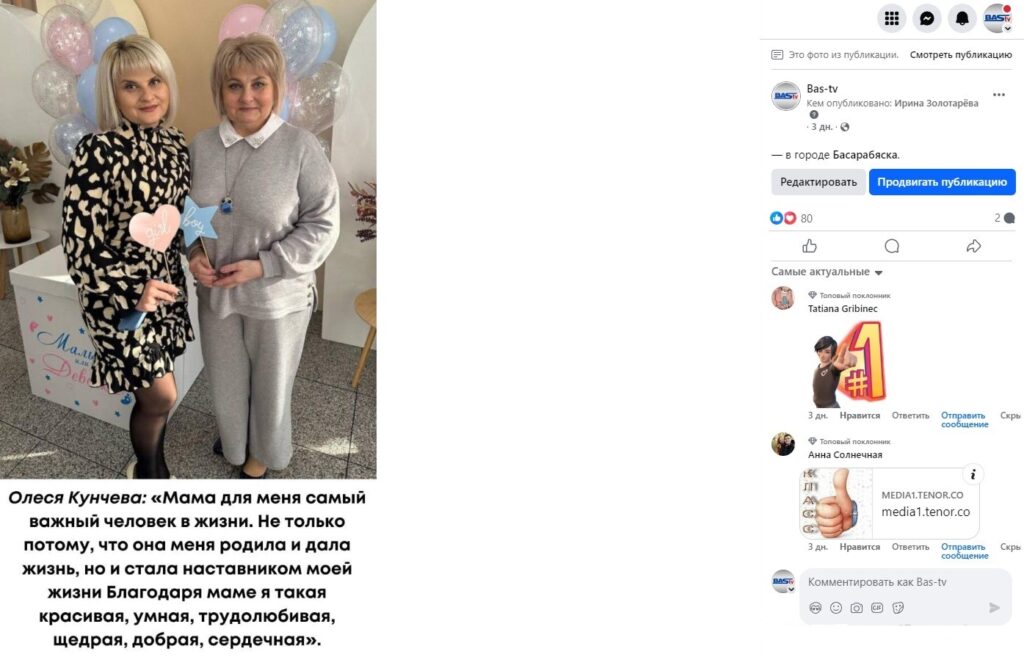Screen dimensions: 1024x657
Task: Click the Редактировать button
Action: point(818,182)
